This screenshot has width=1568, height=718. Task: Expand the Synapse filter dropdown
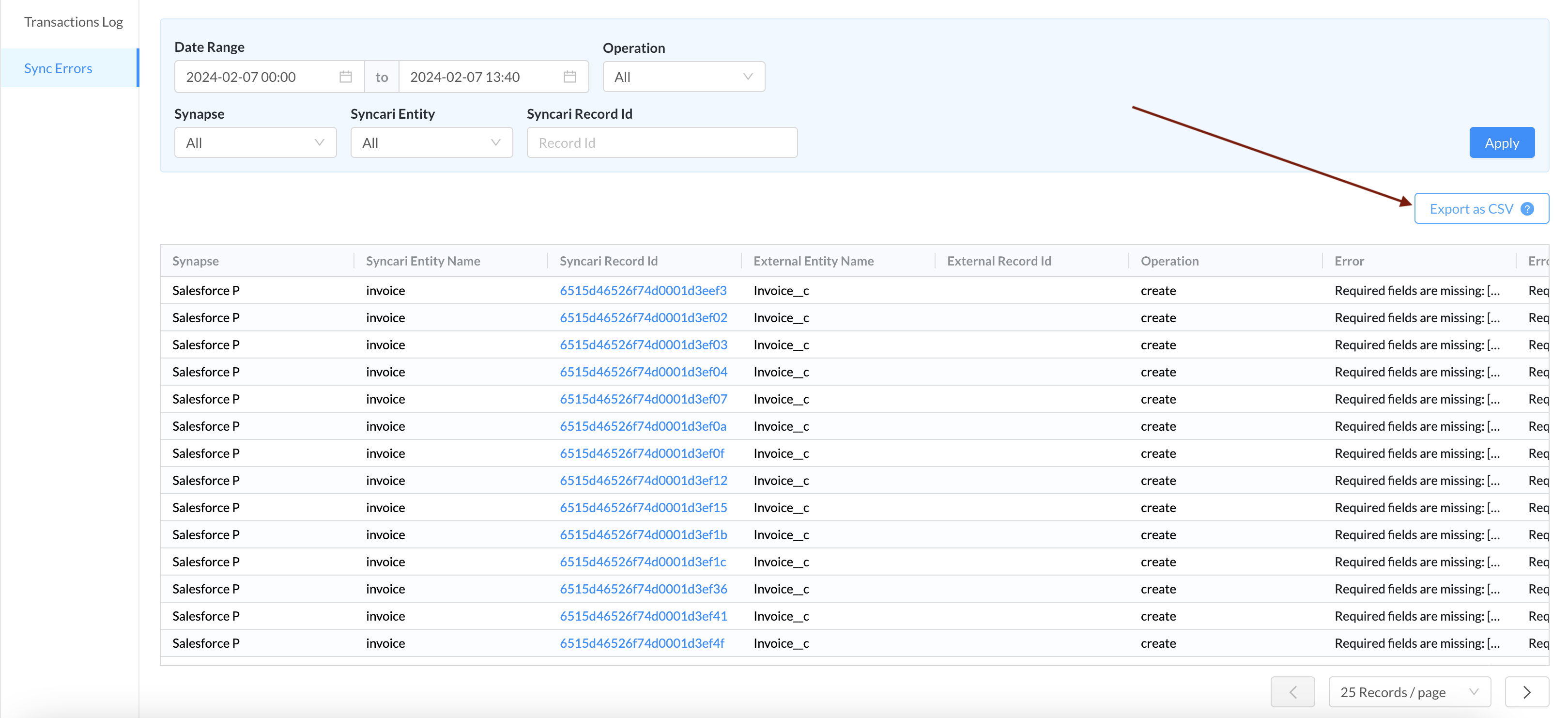coord(255,142)
